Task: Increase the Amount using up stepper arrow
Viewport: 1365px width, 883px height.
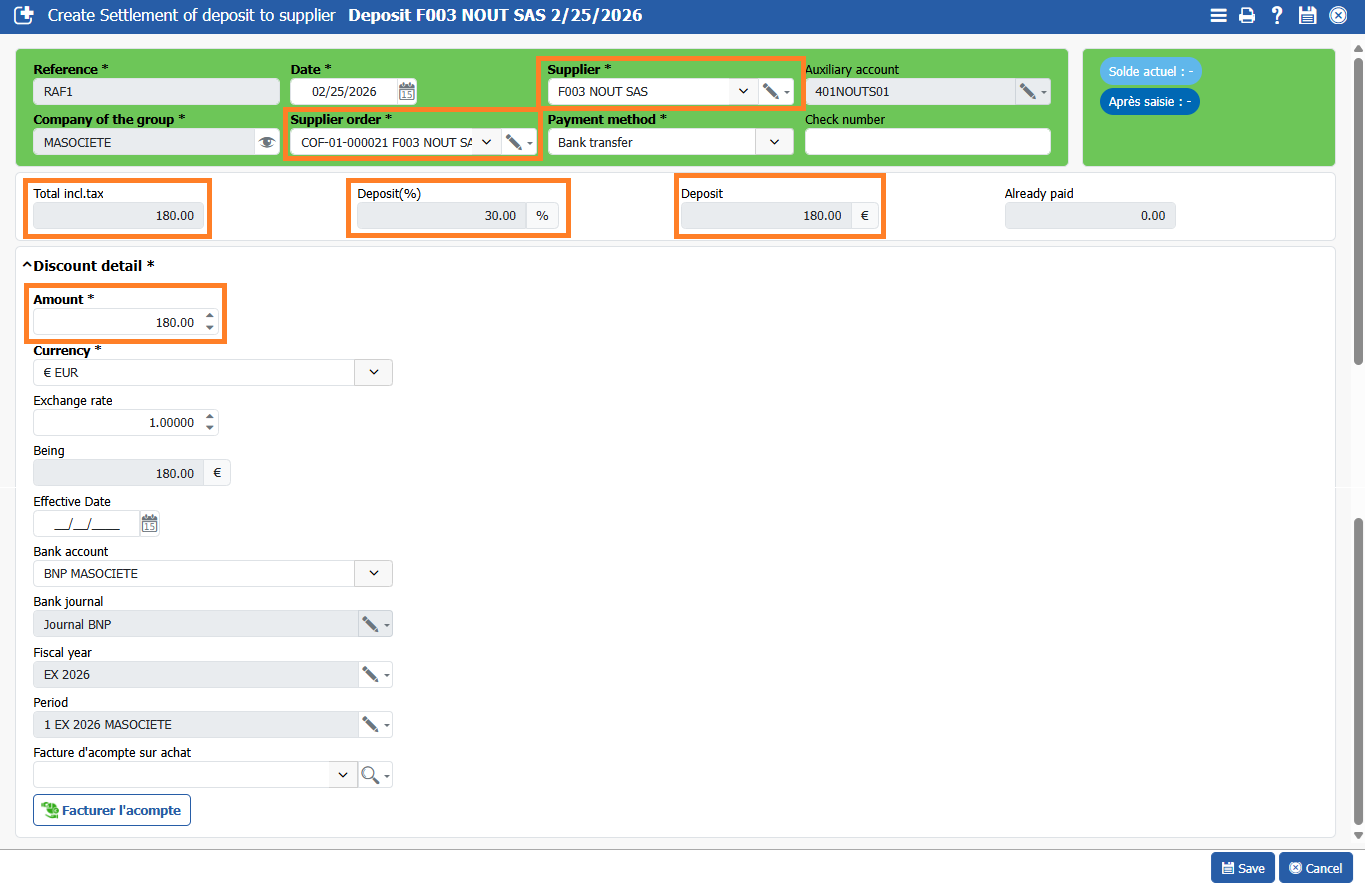Action: coord(210,317)
